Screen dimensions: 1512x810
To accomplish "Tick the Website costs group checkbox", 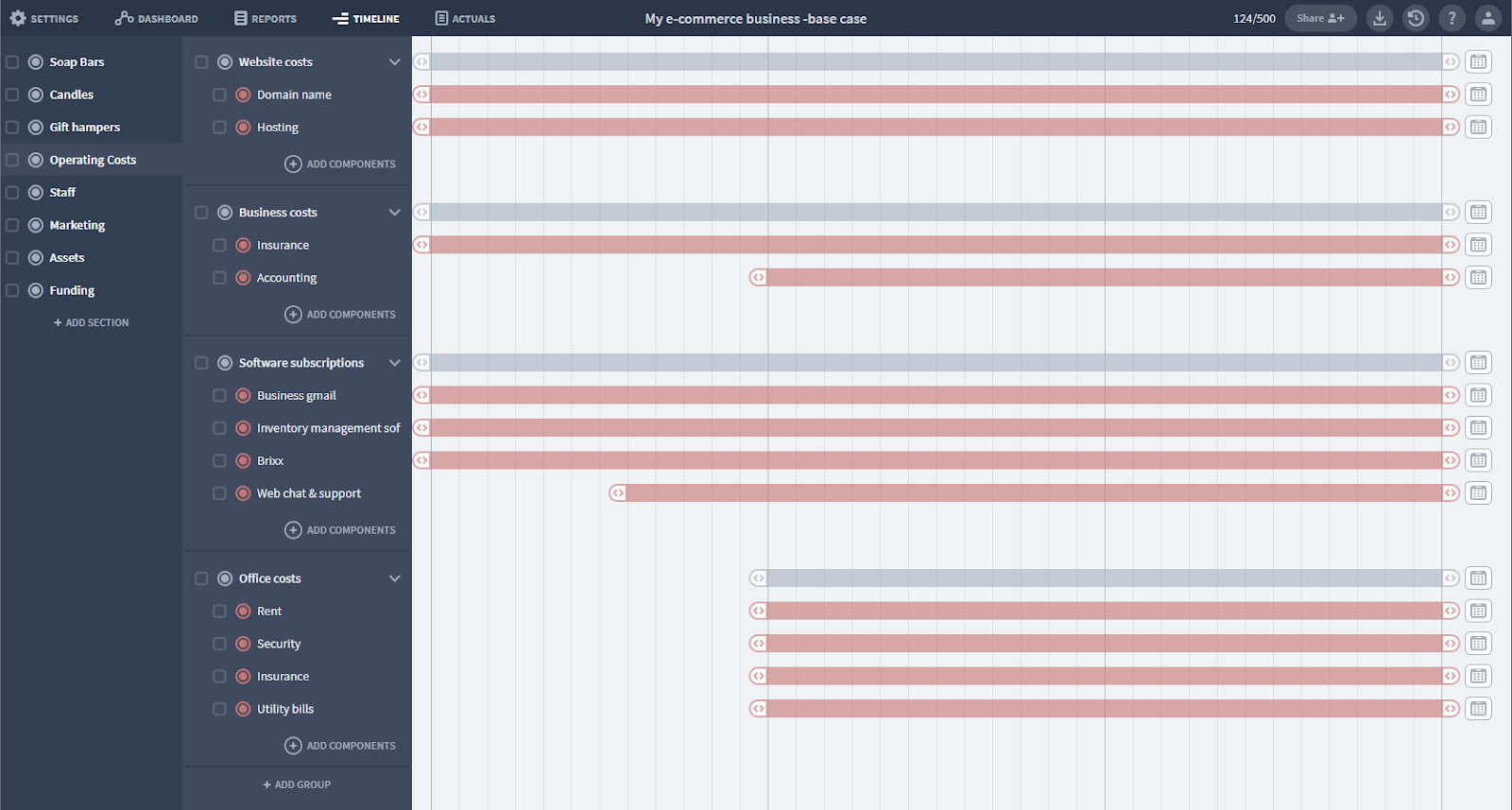I will tap(201, 61).
